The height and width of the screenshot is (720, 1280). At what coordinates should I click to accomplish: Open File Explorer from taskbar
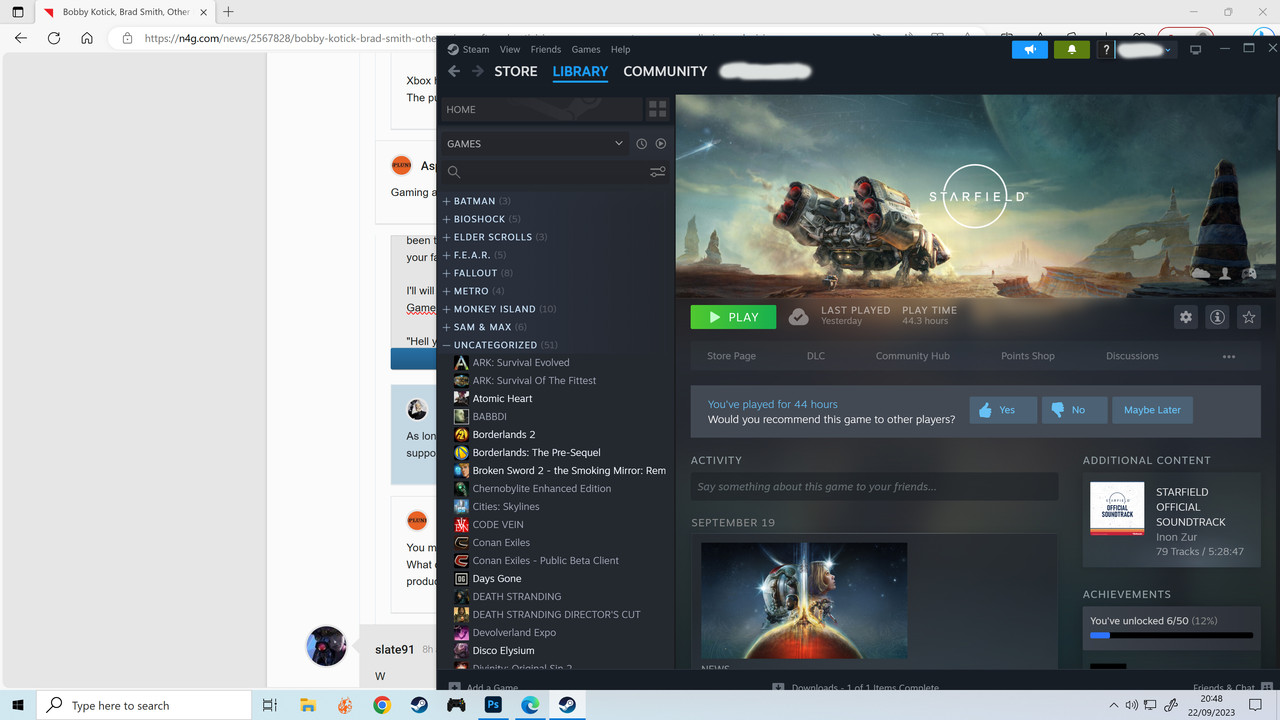tap(308, 705)
